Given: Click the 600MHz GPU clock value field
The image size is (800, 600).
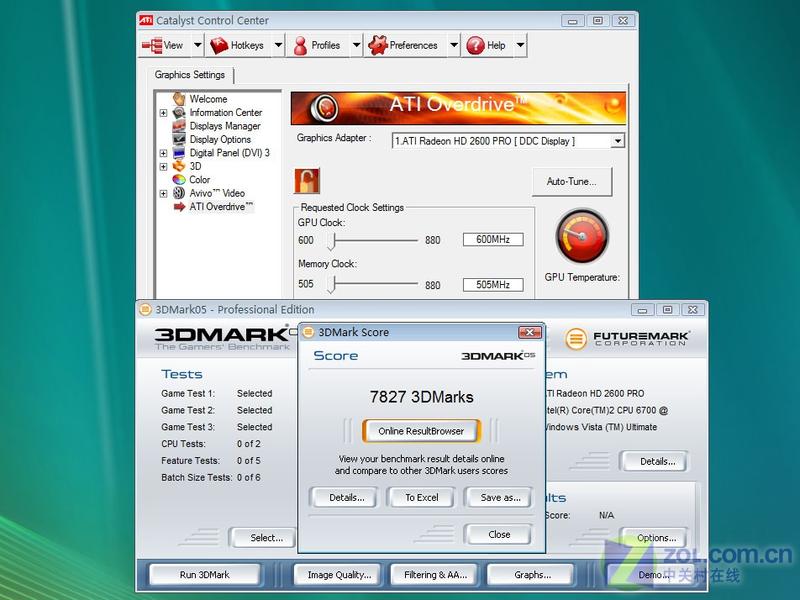Looking at the screenshot, I should point(493,239).
